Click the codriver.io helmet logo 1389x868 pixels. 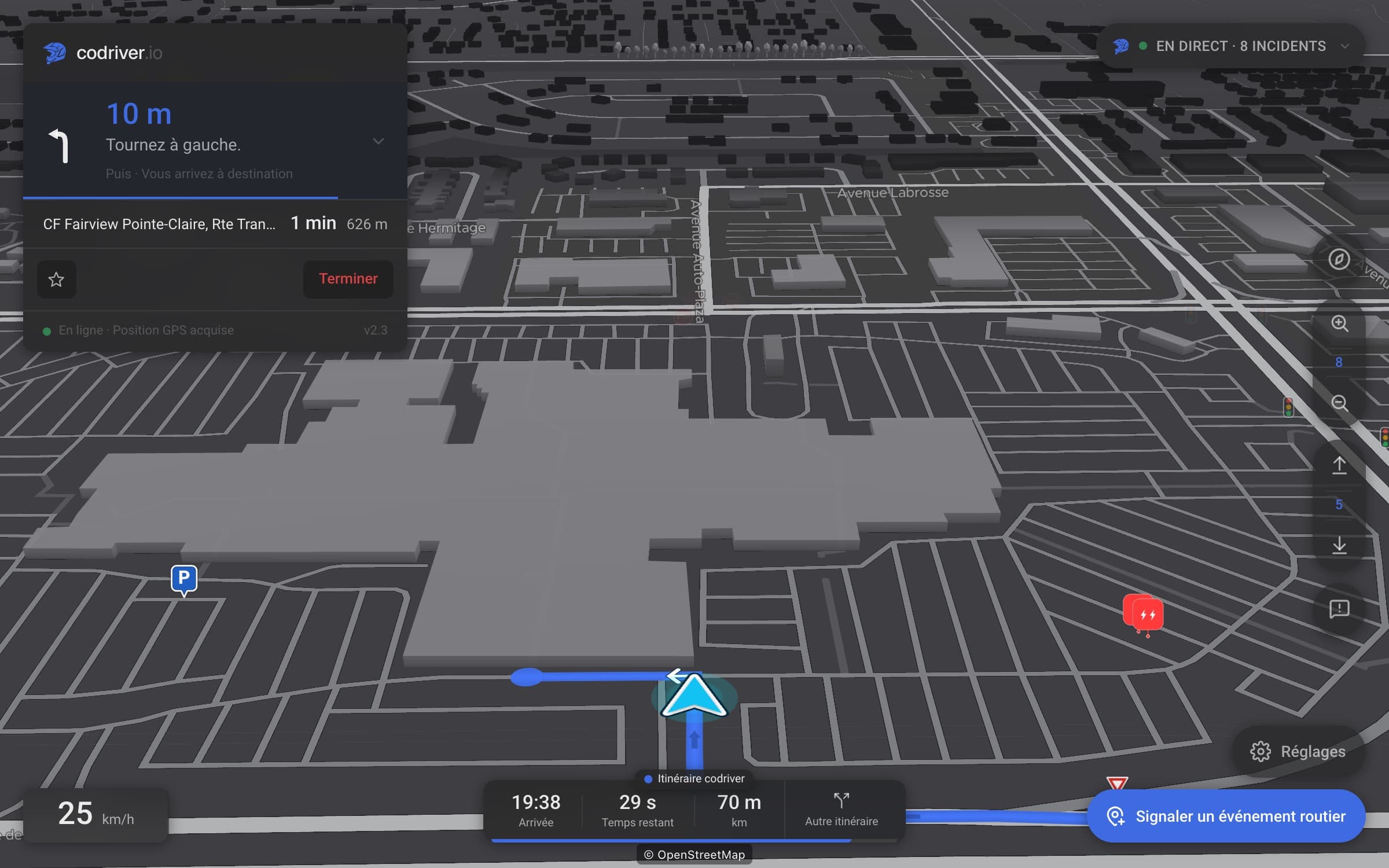[55, 53]
